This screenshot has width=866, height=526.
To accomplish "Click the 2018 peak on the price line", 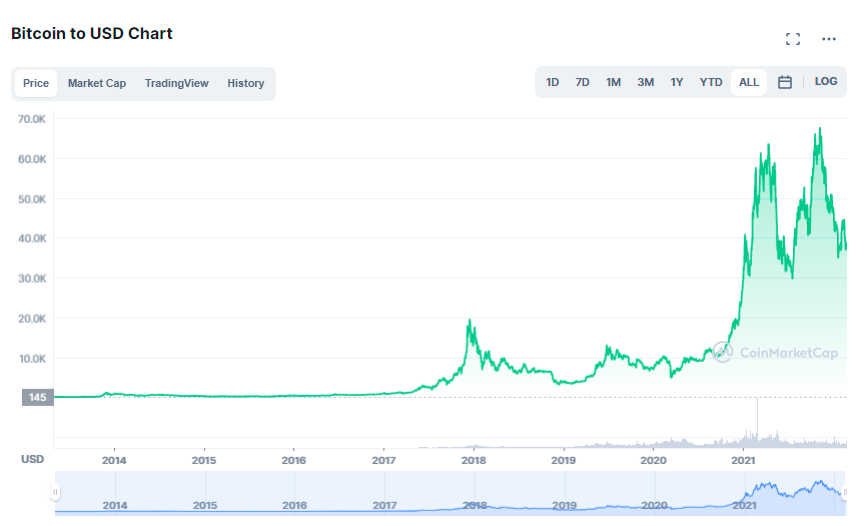I will [x=469, y=320].
